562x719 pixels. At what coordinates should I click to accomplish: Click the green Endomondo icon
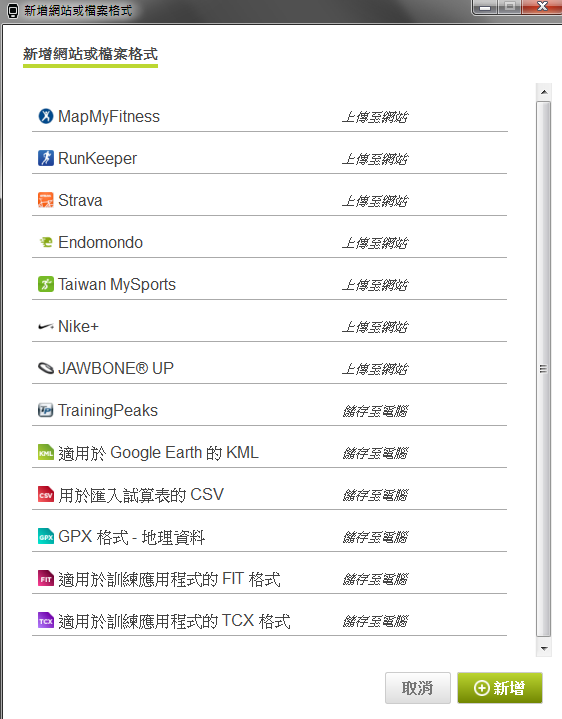[x=45, y=242]
